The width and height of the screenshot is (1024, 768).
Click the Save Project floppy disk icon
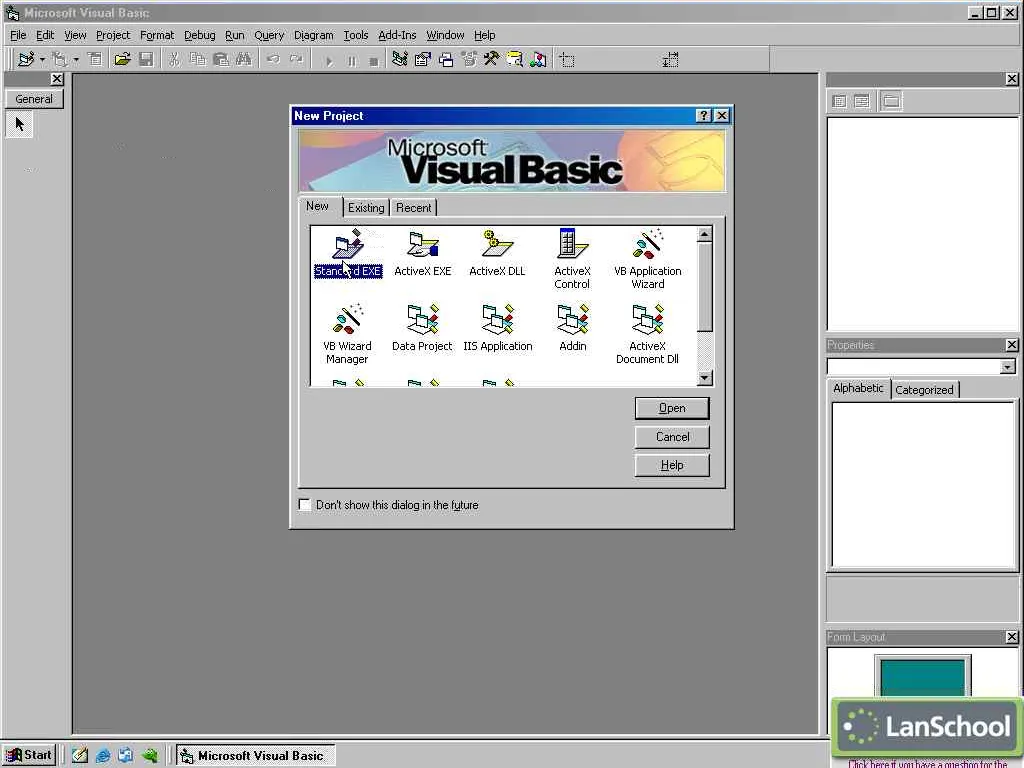146,59
